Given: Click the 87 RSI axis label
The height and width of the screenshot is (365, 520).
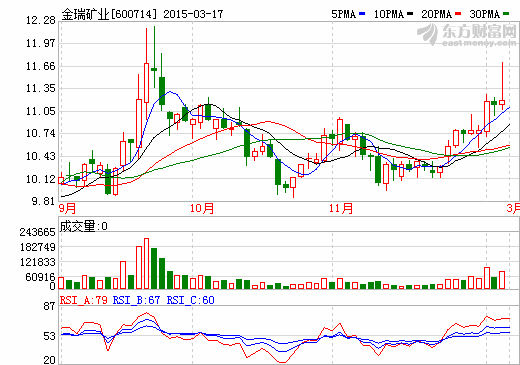Looking at the screenshot, I should point(49,306).
